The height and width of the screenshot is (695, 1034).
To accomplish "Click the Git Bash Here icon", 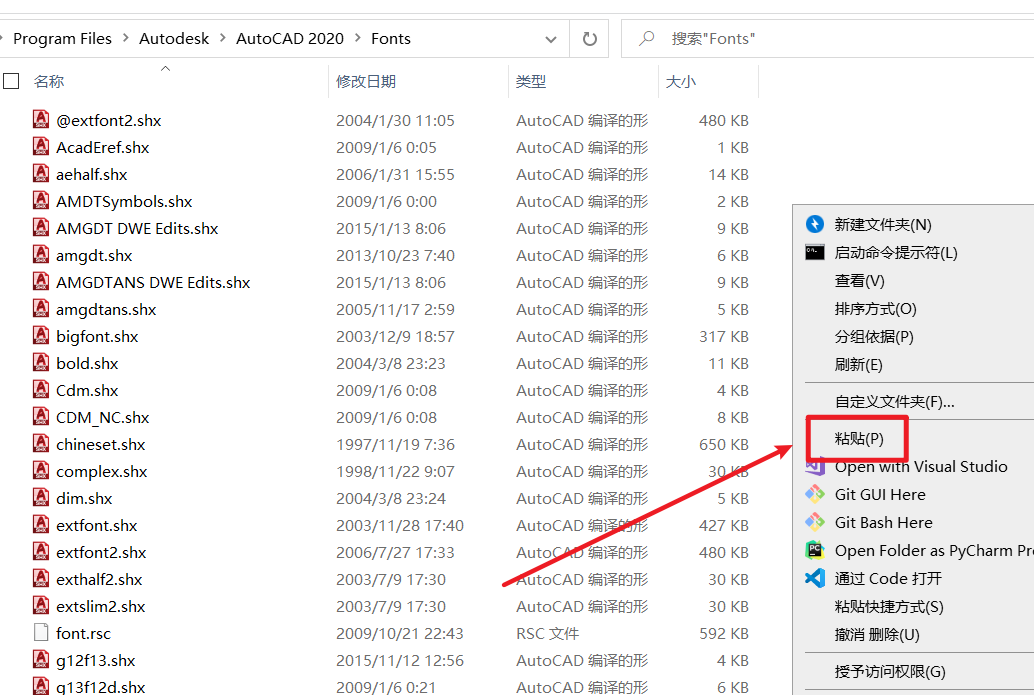I will pyautogui.click(x=815, y=522).
